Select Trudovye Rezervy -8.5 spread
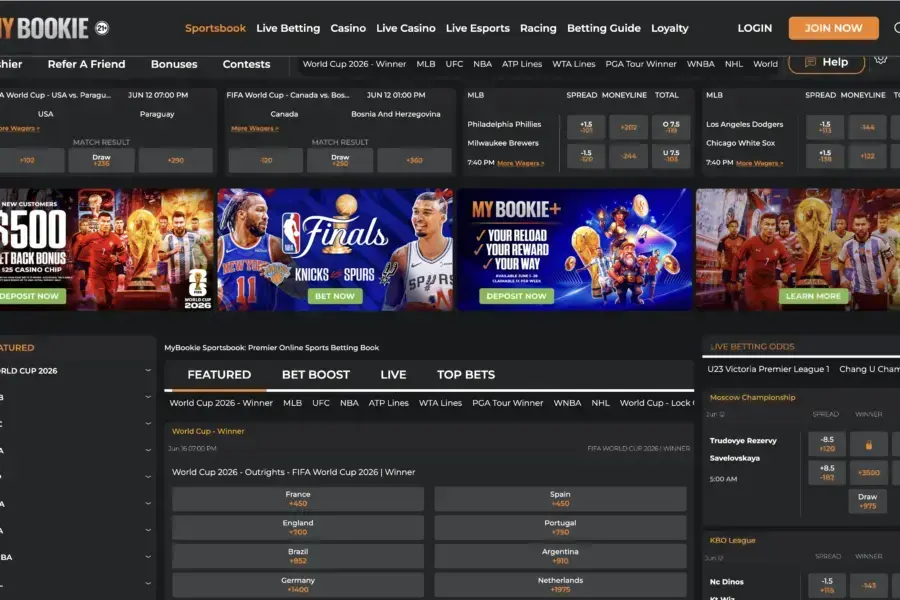900x600 pixels. [x=827, y=444]
